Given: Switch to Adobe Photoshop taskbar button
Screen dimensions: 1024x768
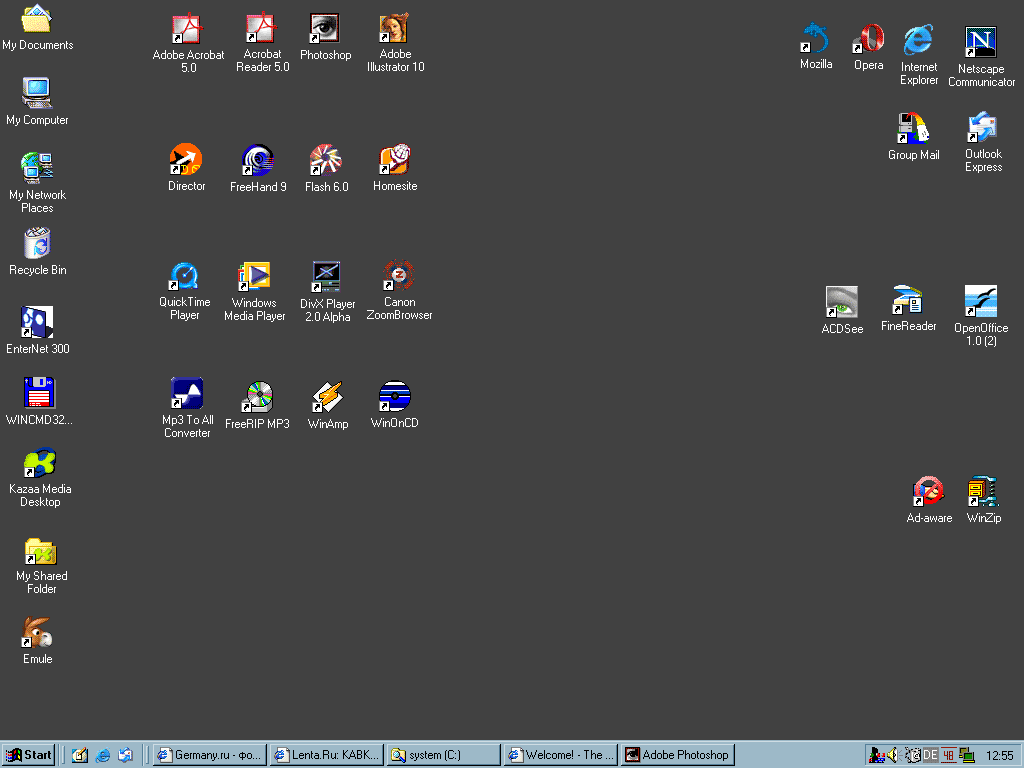Looking at the screenshot, I should pyautogui.click(x=677, y=755).
